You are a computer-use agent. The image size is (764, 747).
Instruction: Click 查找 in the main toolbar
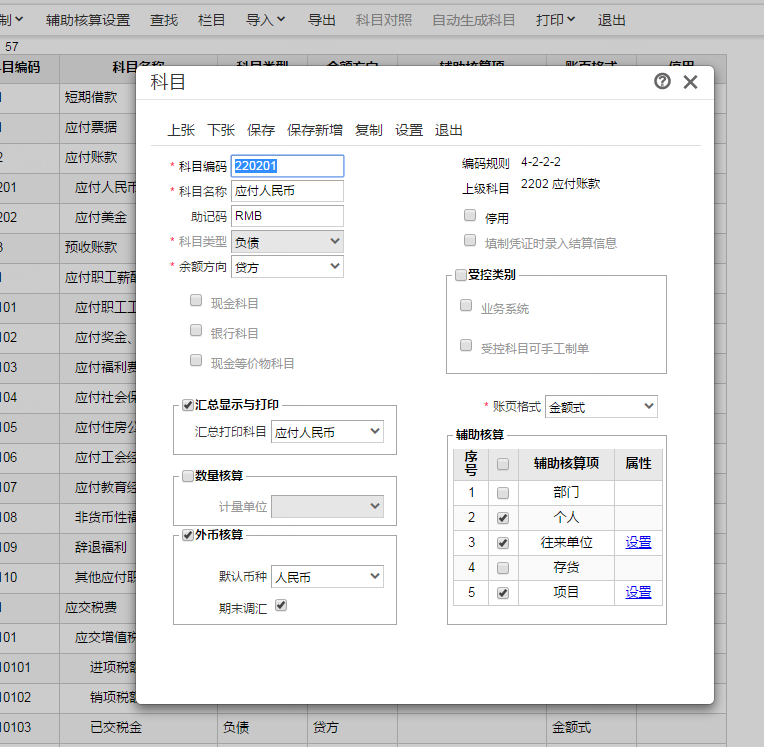pyautogui.click(x=164, y=20)
